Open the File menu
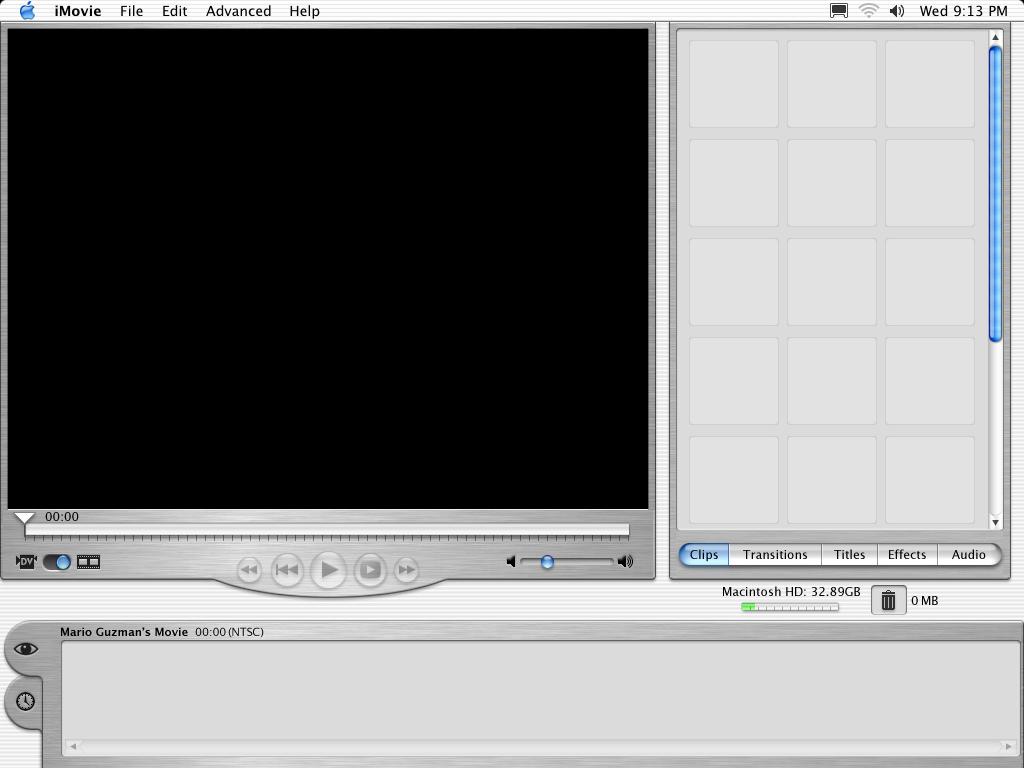The width and height of the screenshot is (1024, 768). (131, 11)
